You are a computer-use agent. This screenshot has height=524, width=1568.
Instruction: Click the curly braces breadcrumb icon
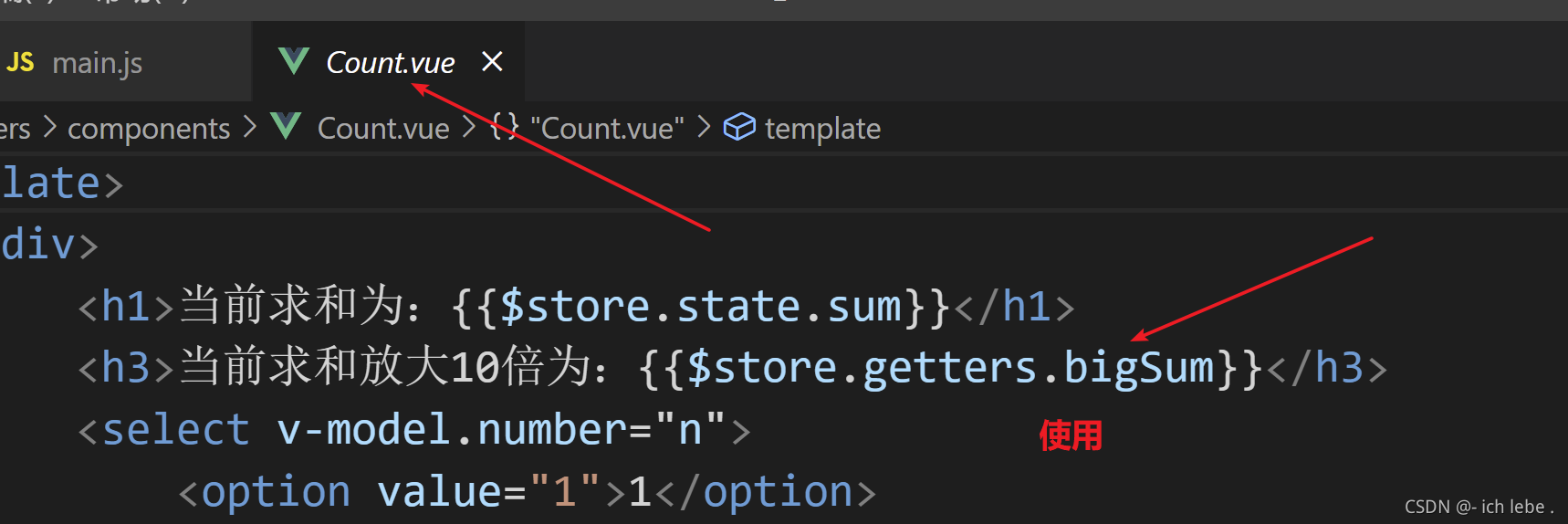pyautogui.click(x=505, y=127)
